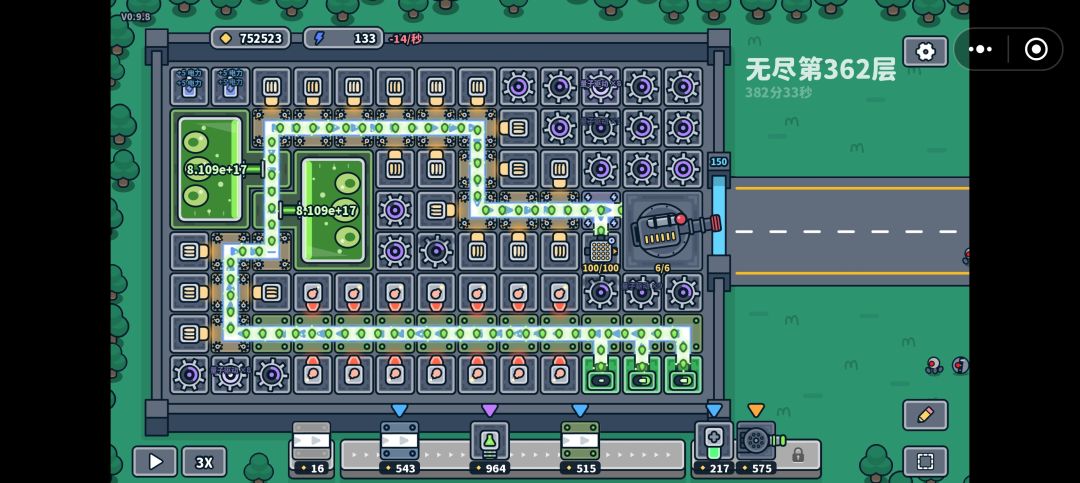The width and height of the screenshot is (1080, 483).
Task: Select the ammo box showing 100/100
Action: 601,251
